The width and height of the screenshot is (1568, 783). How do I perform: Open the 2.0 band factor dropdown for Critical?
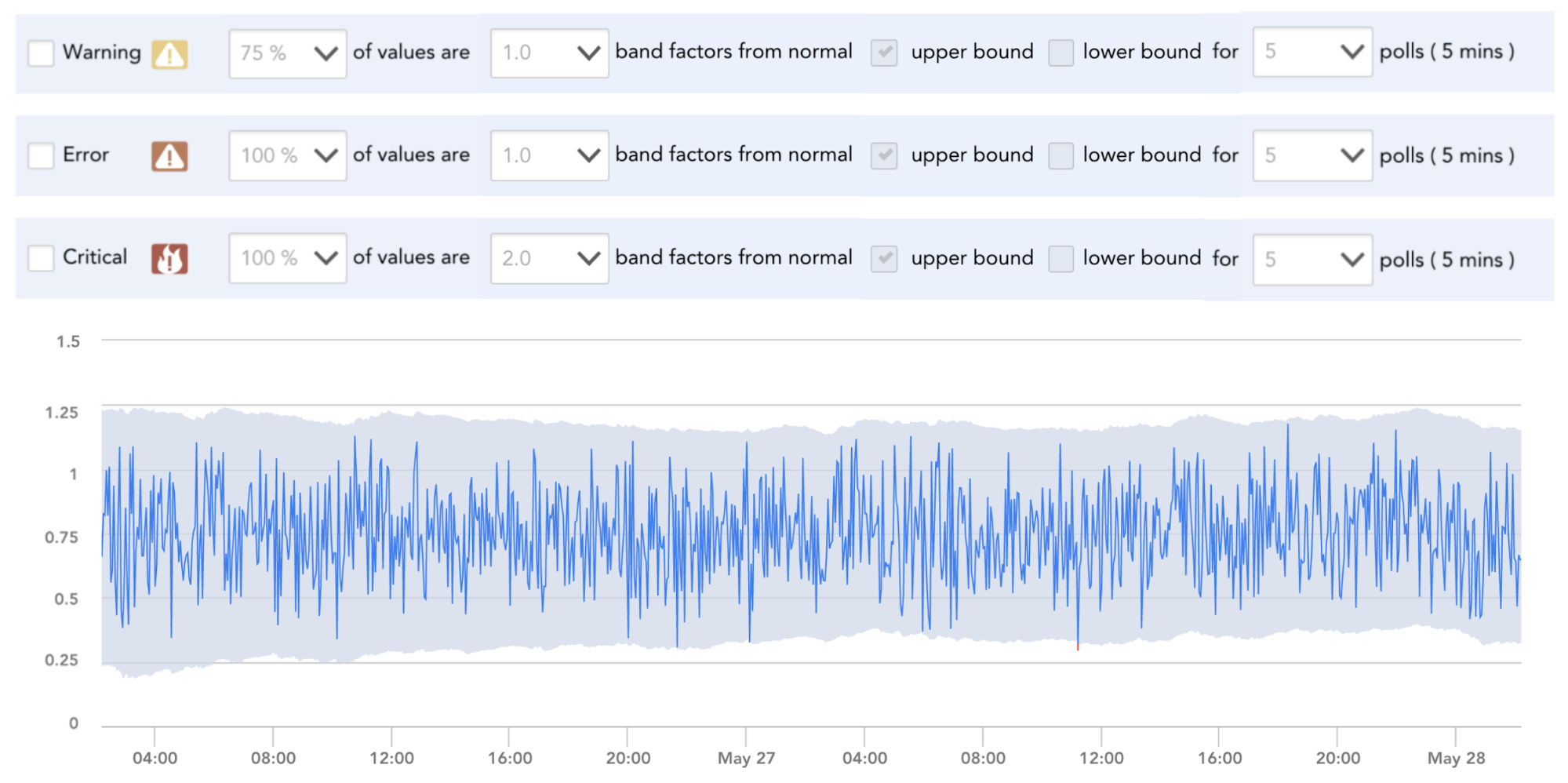click(x=549, y=258)
